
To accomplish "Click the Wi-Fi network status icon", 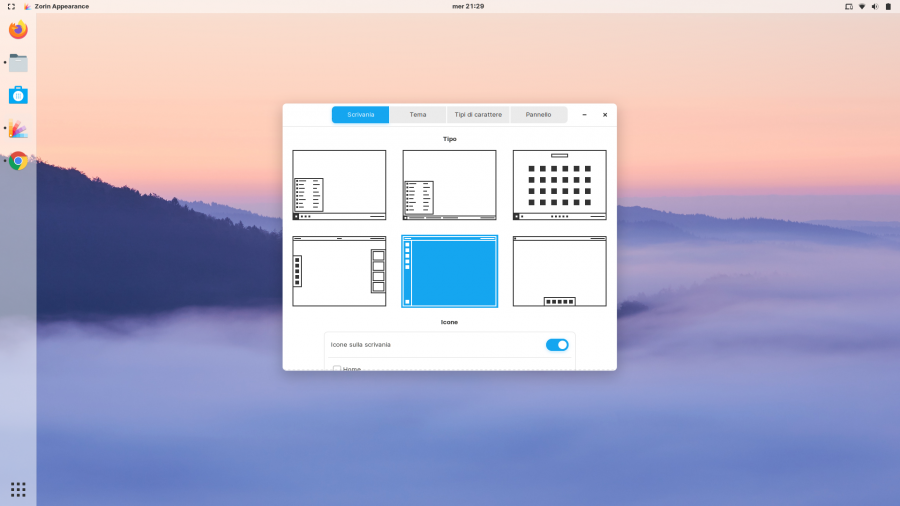I will (x=862, y=6).
